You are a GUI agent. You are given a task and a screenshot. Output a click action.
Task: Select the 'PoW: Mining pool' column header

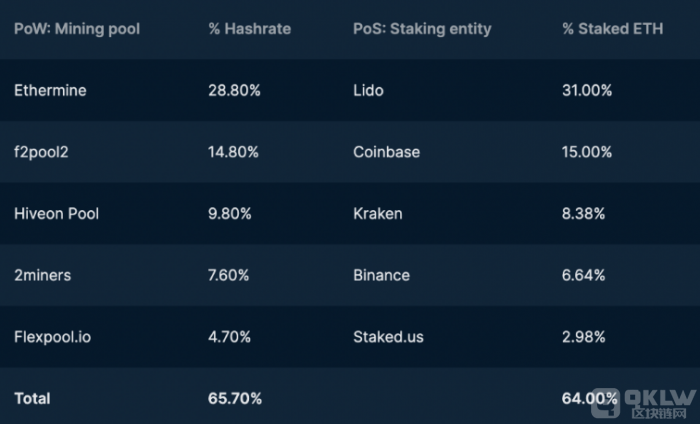[77, 29]
